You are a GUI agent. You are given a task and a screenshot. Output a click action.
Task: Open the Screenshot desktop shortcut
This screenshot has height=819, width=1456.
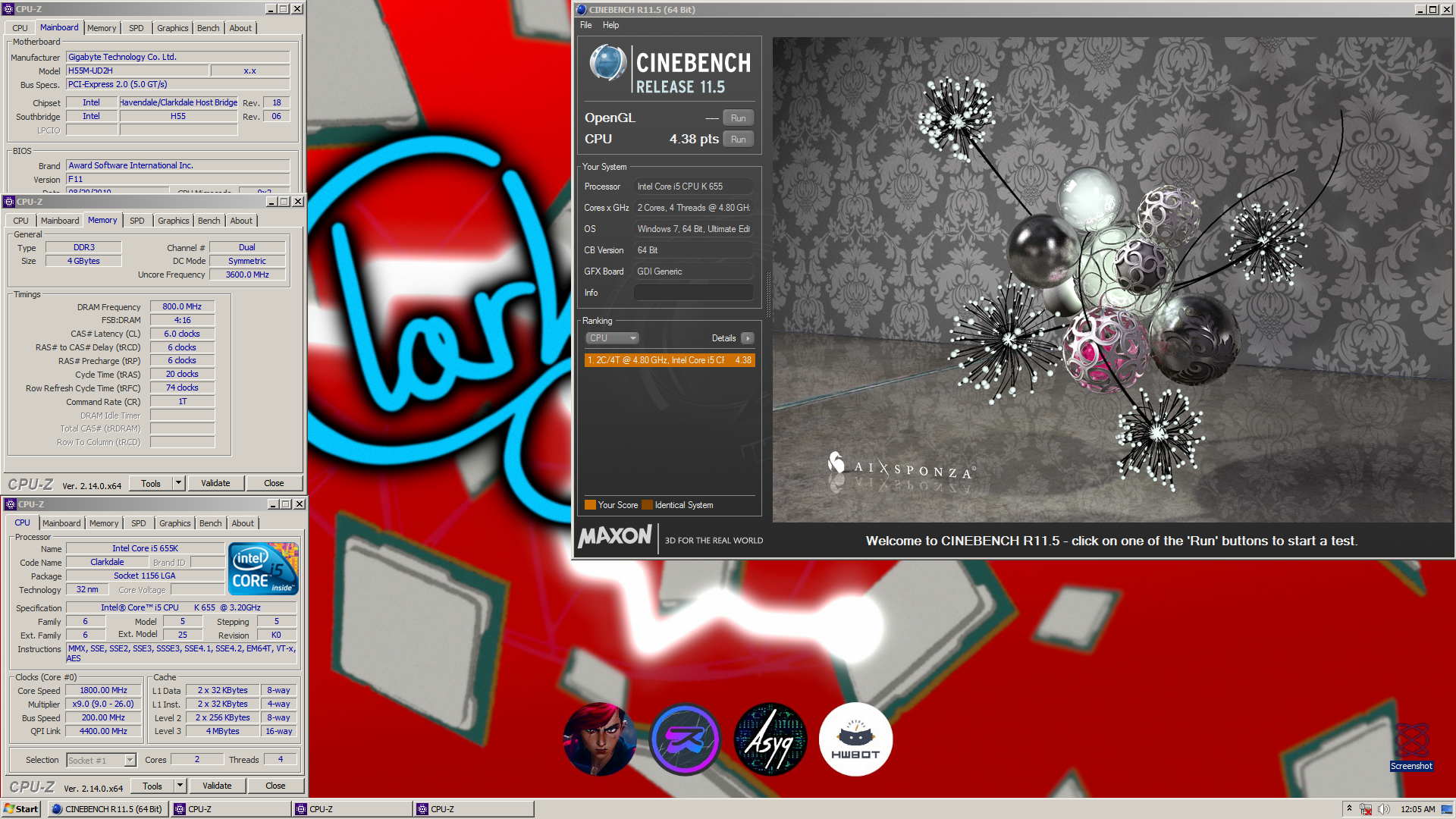tap(1411, 746)
